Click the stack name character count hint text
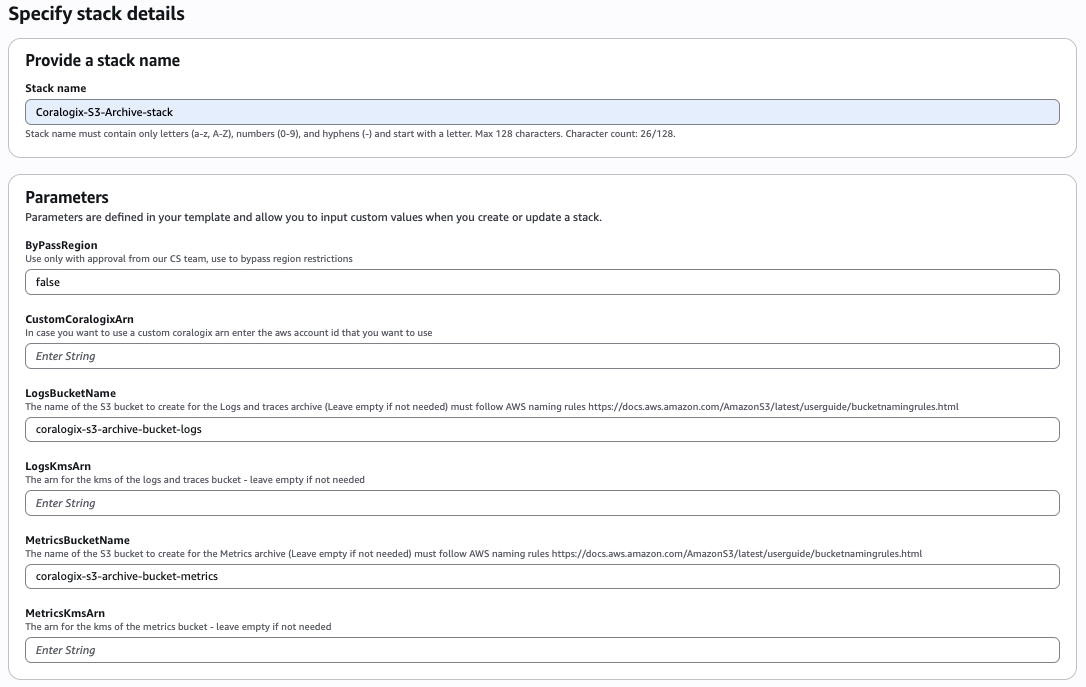The width and height of the screenshot is (1086, 687). point(350,133)
